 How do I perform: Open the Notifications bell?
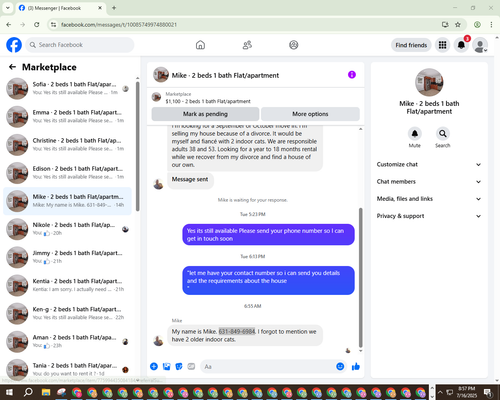461,45
